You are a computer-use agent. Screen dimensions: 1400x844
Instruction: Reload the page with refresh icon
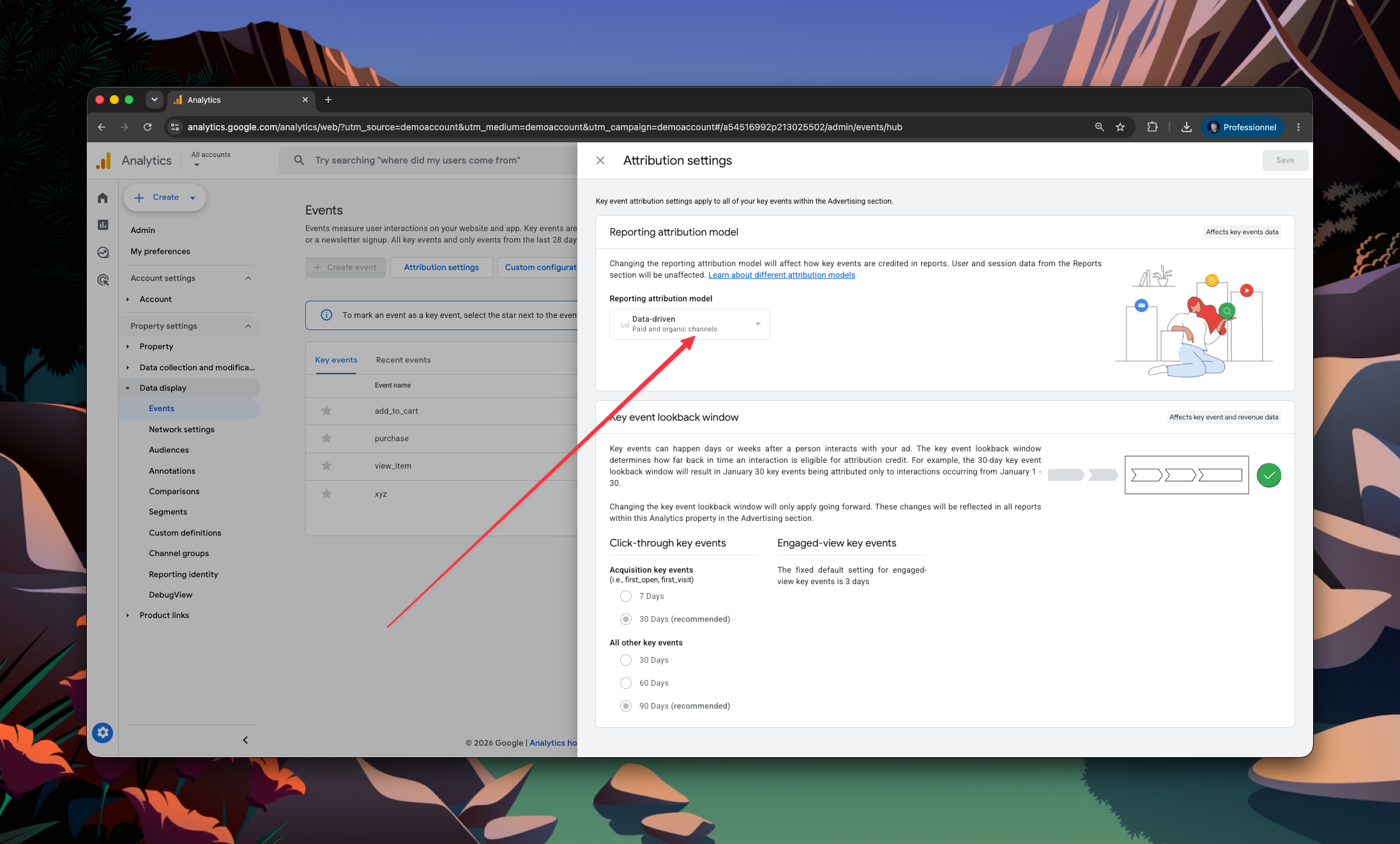(148, 127)
